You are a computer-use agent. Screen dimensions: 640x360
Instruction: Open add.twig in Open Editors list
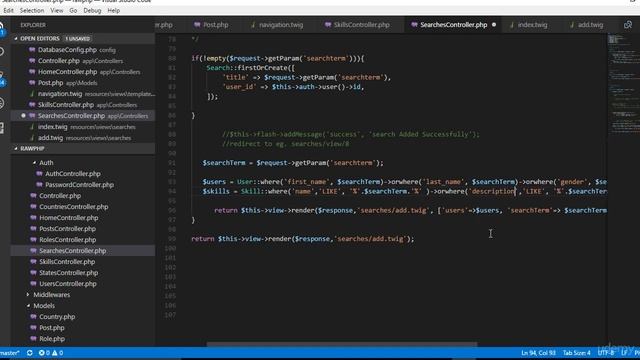(82, 138)
